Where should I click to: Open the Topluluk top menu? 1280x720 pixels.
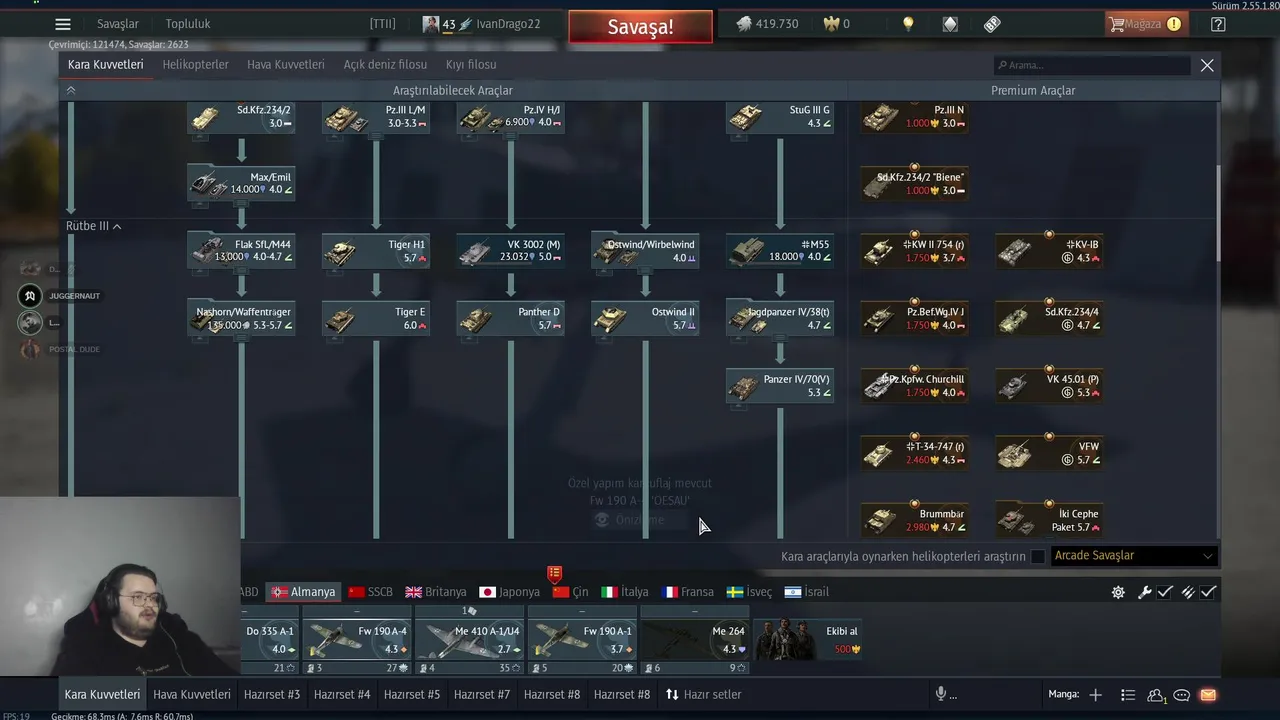click(188, 24)
